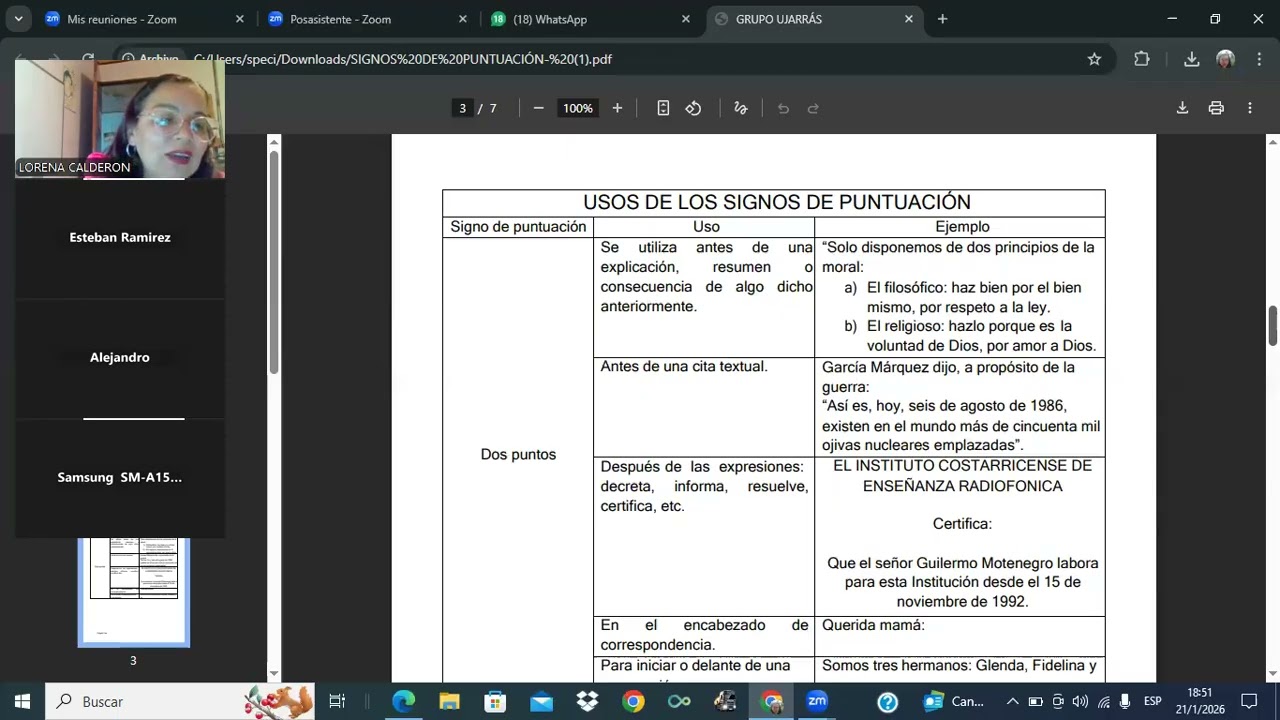Screen dimensions: 1280x720
Task: Click the address bar file URL
Action: (x=403, y=59)
